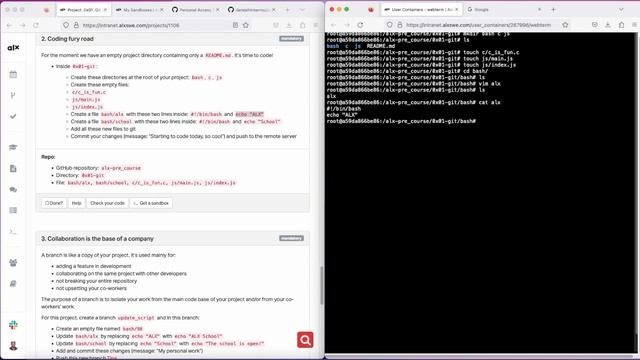Open the Slack icon in ALX sidebar

pyautogui.click(x=13, y=325)
